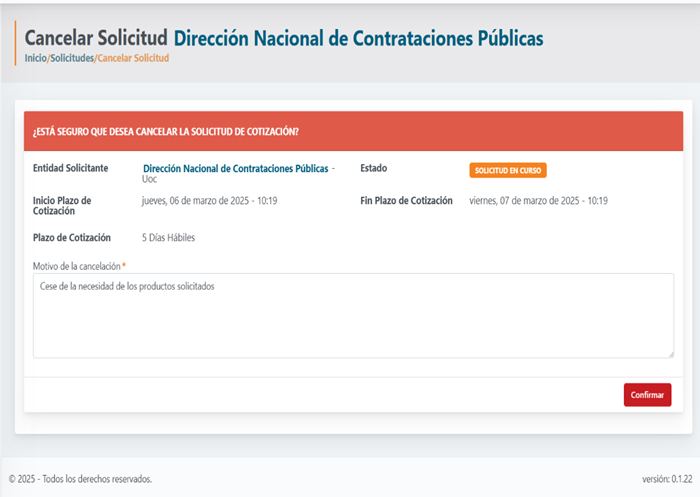Click the SOLICITUD EN CURSO status badge
Screen dimensions: 700x497
(x=508, y=171)
